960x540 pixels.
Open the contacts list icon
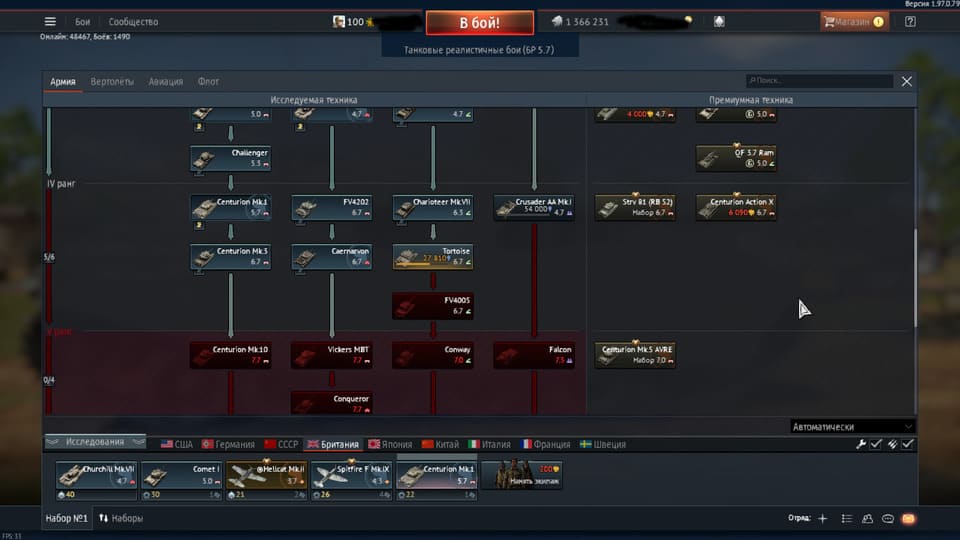point(847,519)
